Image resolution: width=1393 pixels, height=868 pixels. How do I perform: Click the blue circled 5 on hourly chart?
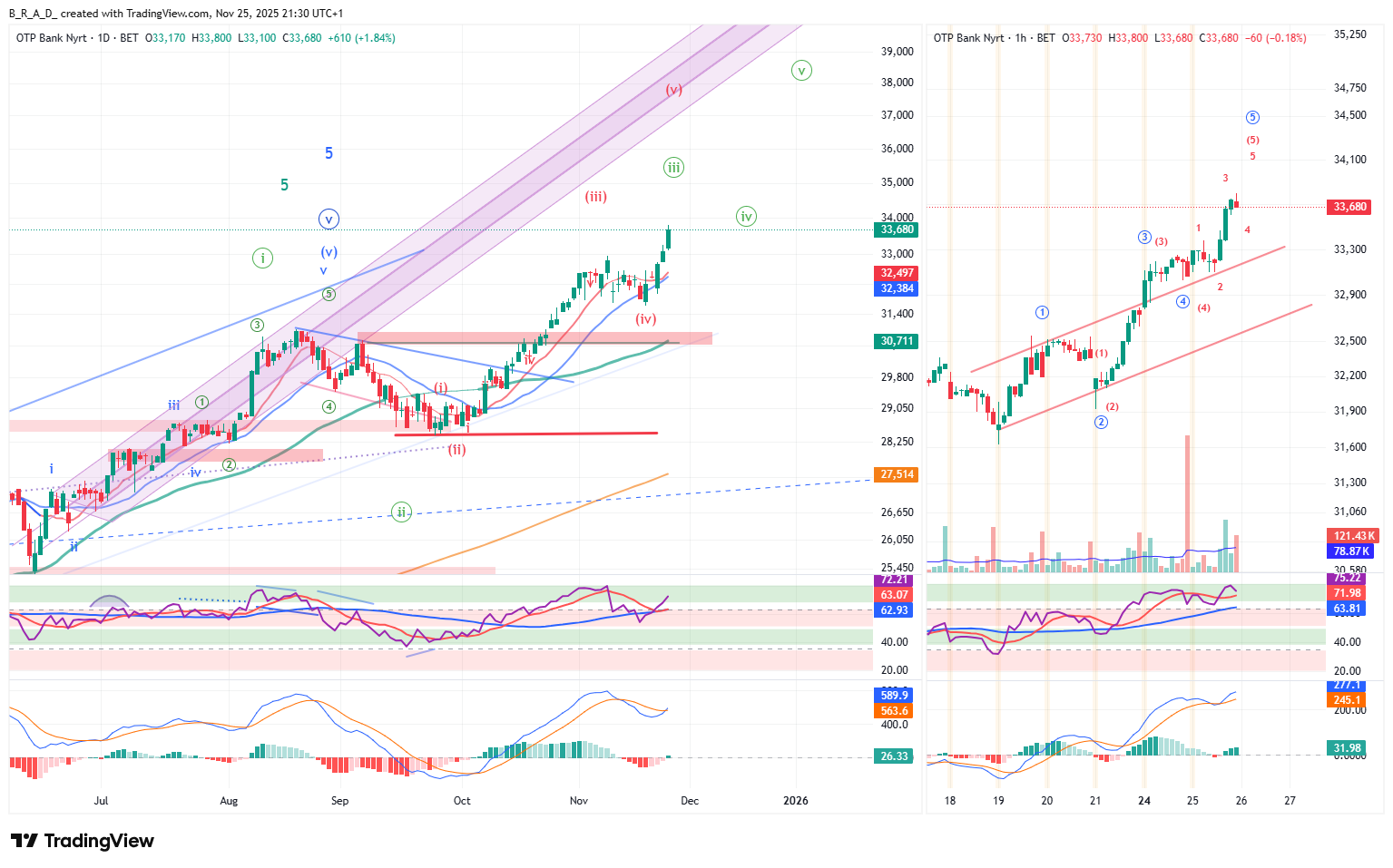click(x=1252, y=117)
